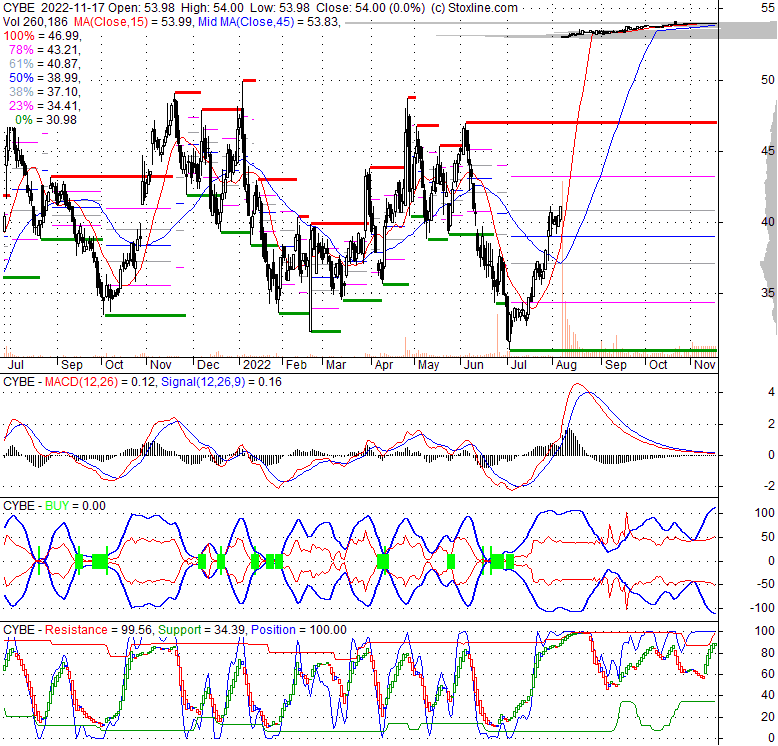The image size is (778, 746).
Task: Click the 'Dec' time axis label
Action: coord(208,365)
